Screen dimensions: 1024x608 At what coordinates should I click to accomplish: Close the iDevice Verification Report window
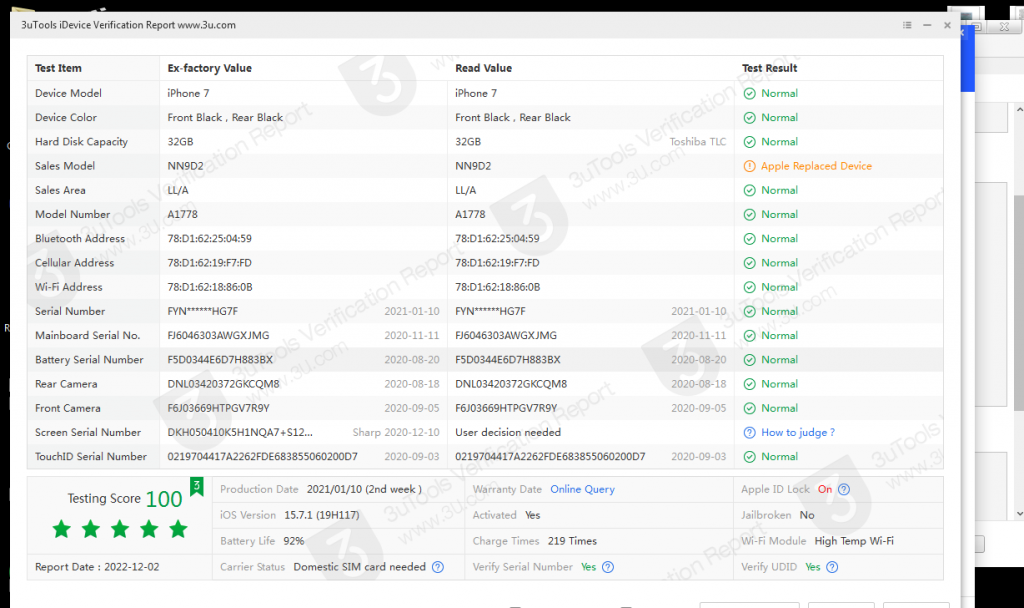[947, 25]
